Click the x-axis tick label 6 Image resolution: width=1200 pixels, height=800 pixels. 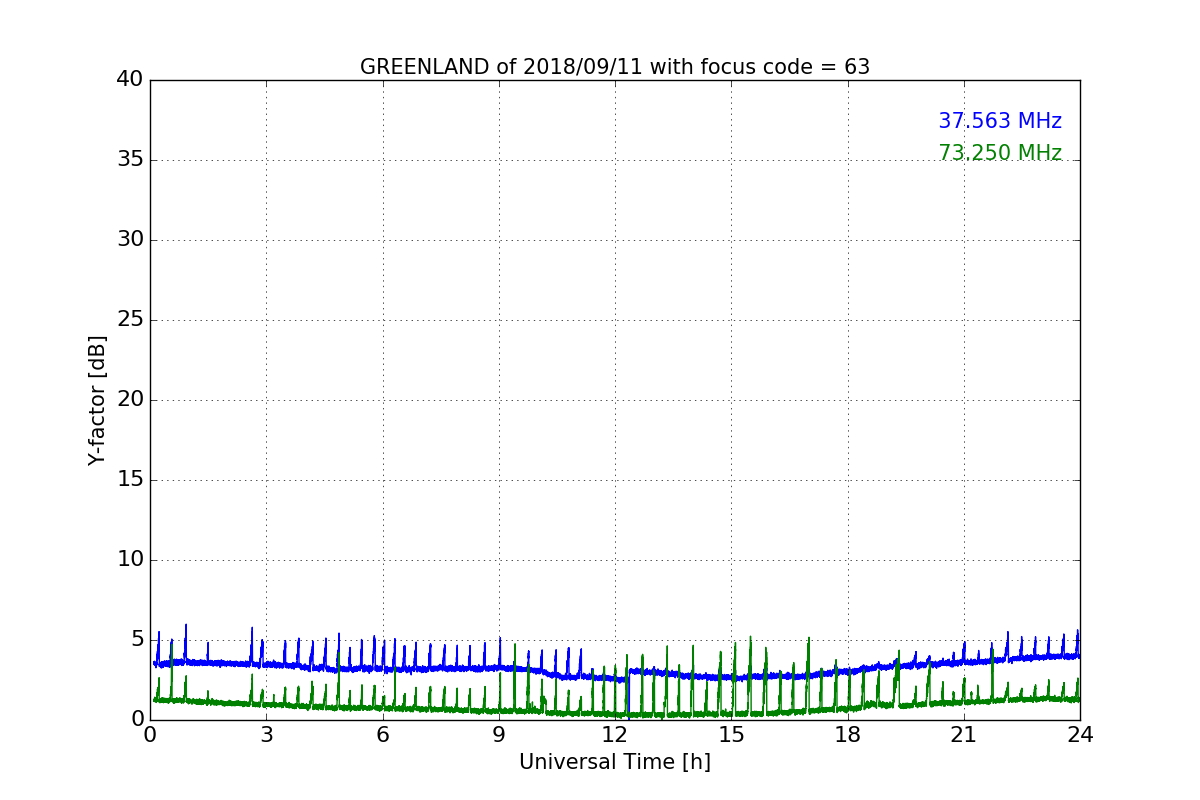[383, 735]
